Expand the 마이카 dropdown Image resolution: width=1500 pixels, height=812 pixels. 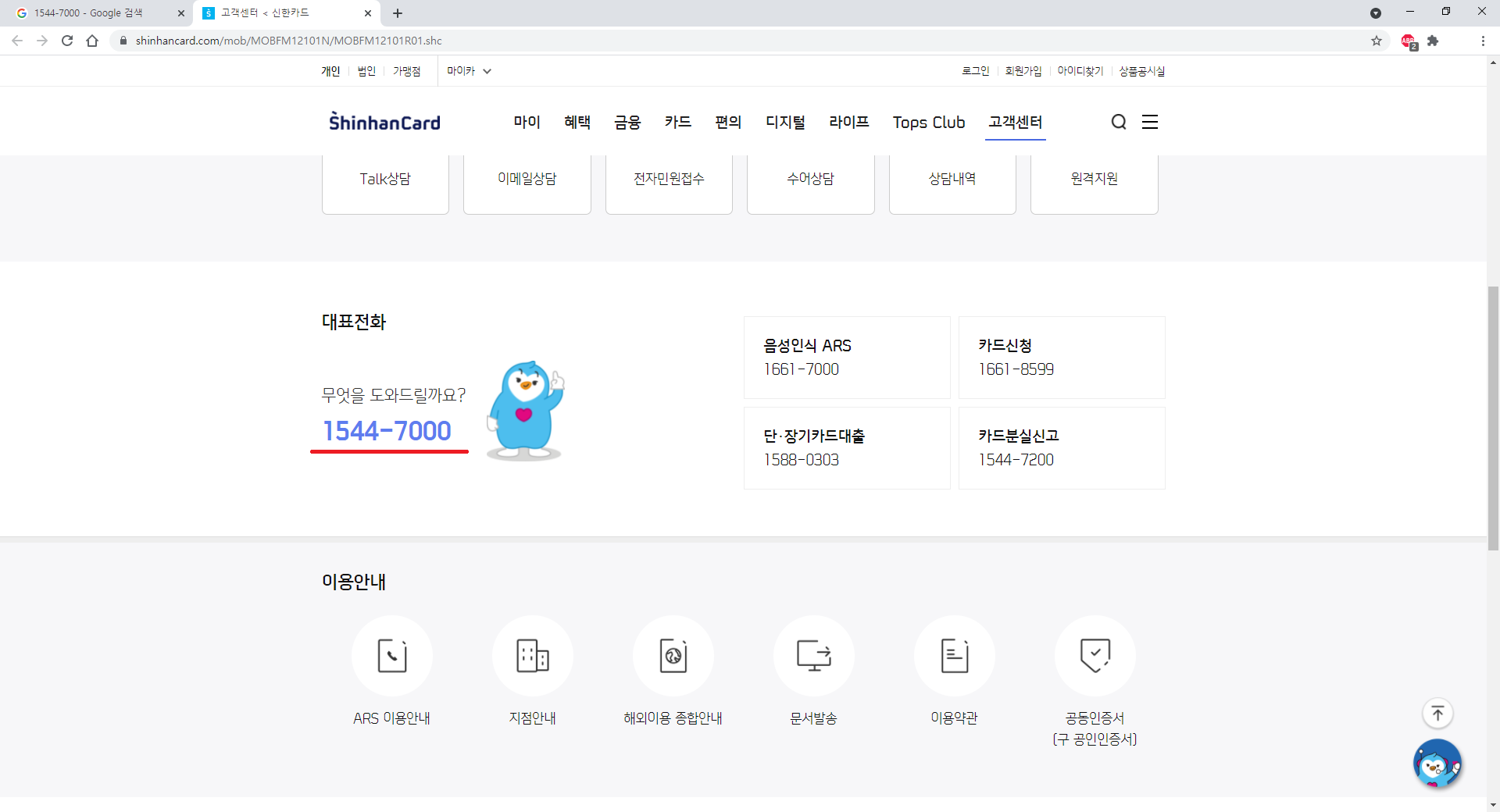(x=469, y=71)
